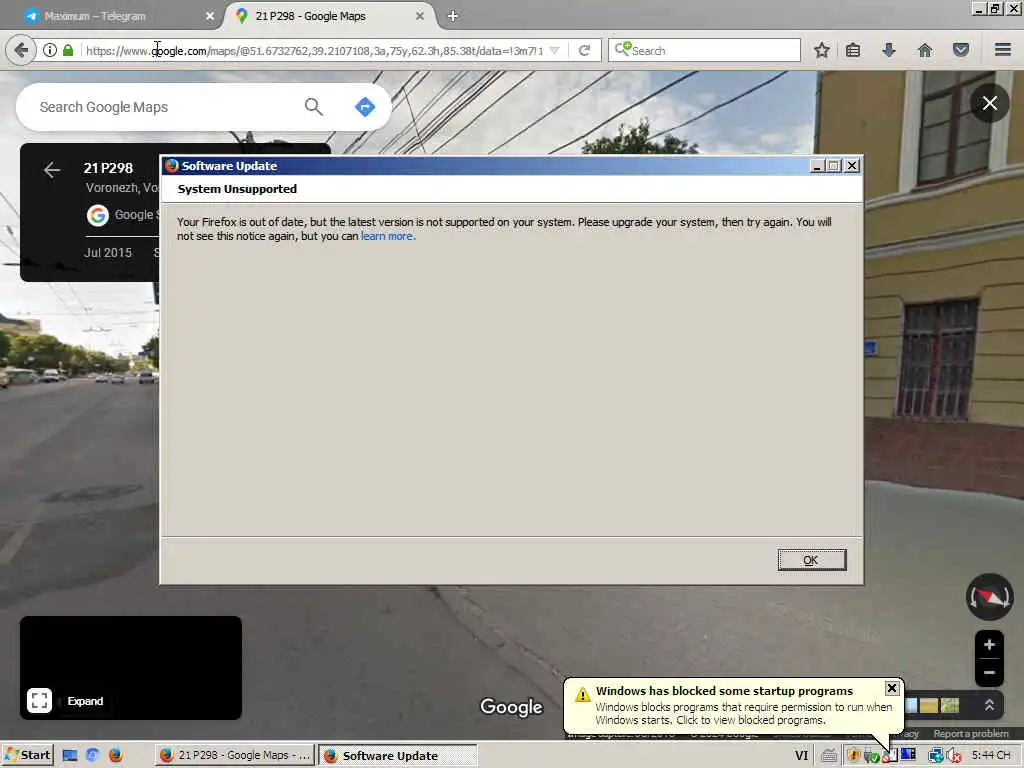
Task: Bookmark this page with the star icon
Action: pos(822,50)
